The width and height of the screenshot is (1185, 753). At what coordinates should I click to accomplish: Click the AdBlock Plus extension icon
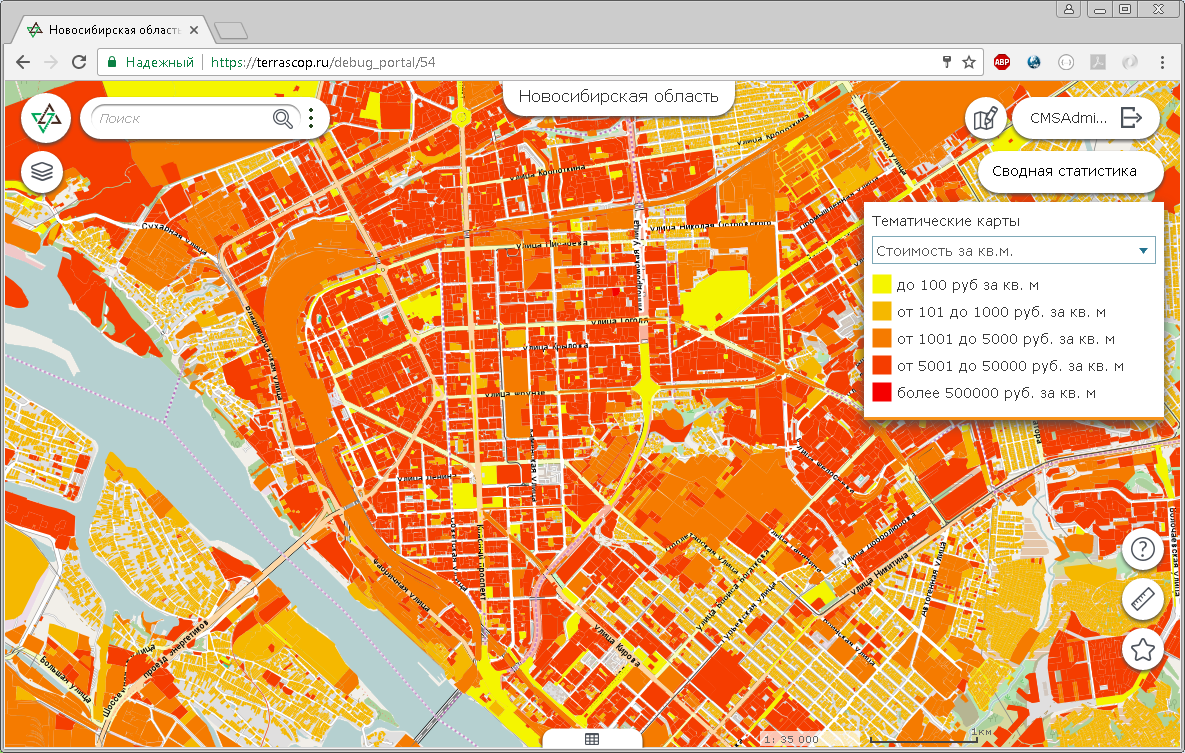(1001, 62)
